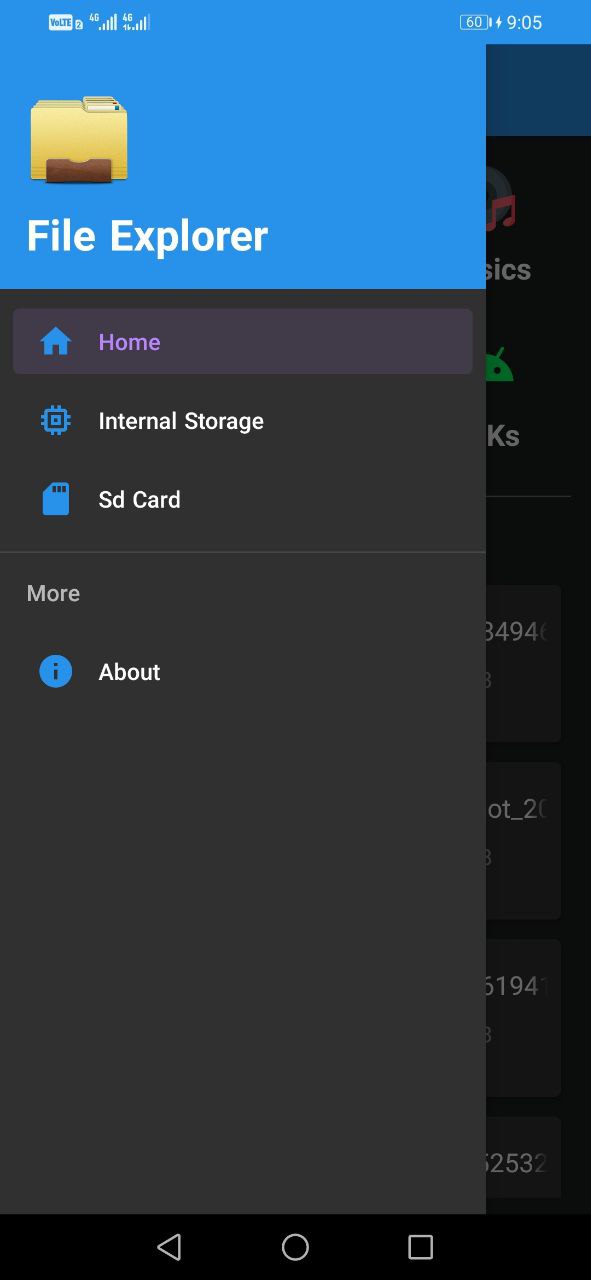This screenshot has width=591, height=1280.
Task: Tap the Android back navigation button
Action: [x=169, y=1247]
